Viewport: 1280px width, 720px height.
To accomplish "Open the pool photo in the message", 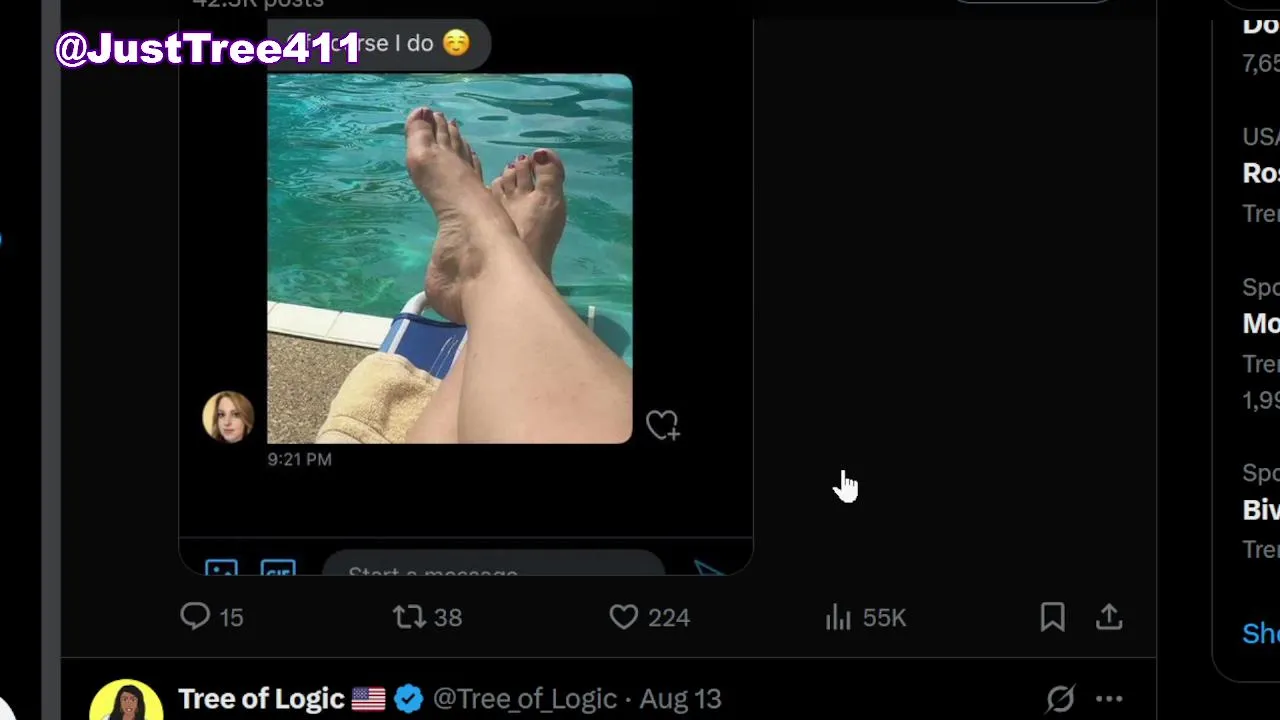I will point(449,258).
